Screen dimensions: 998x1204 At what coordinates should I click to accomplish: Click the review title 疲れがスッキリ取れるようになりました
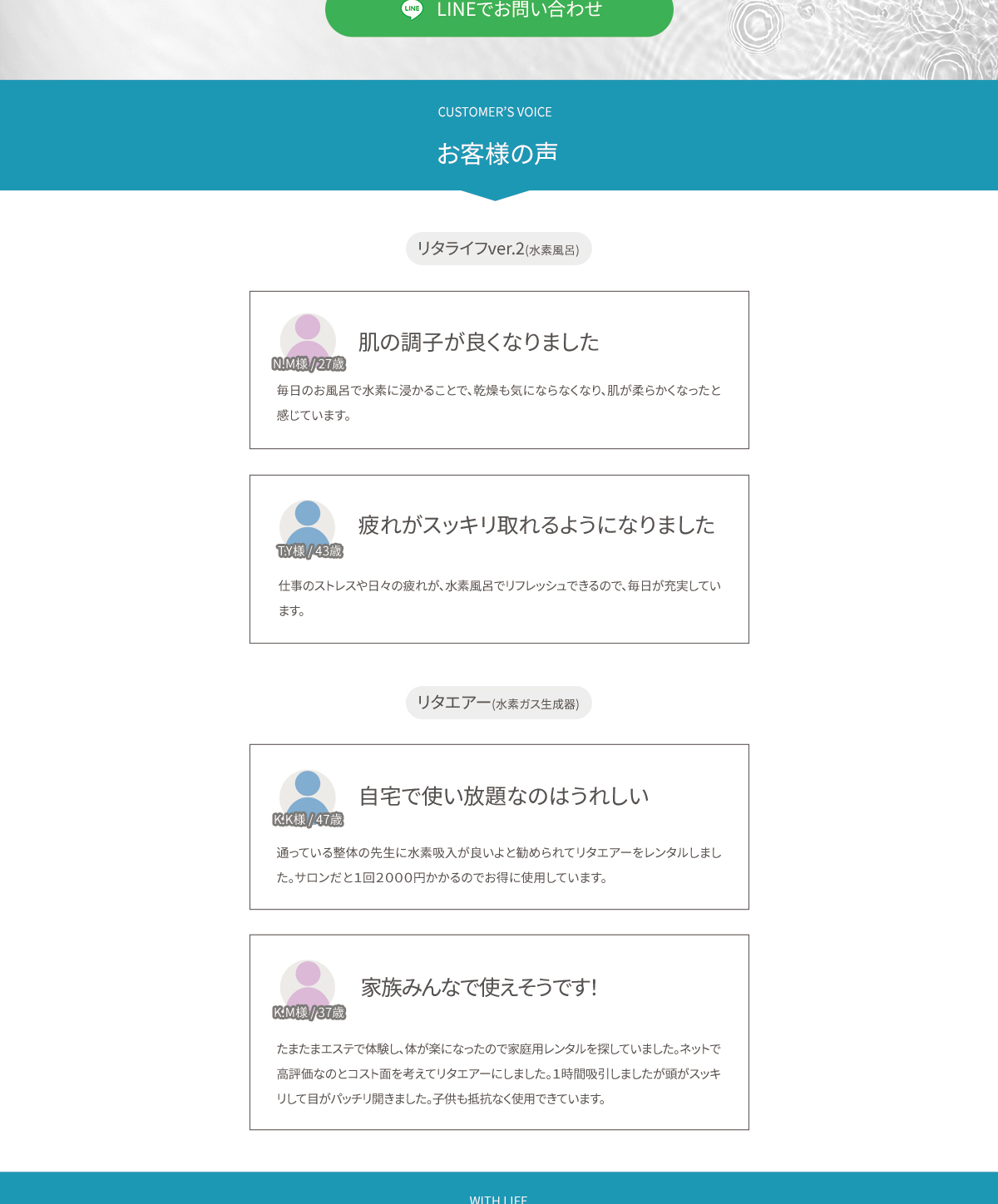pyautogui.click(x=536, y=525)
